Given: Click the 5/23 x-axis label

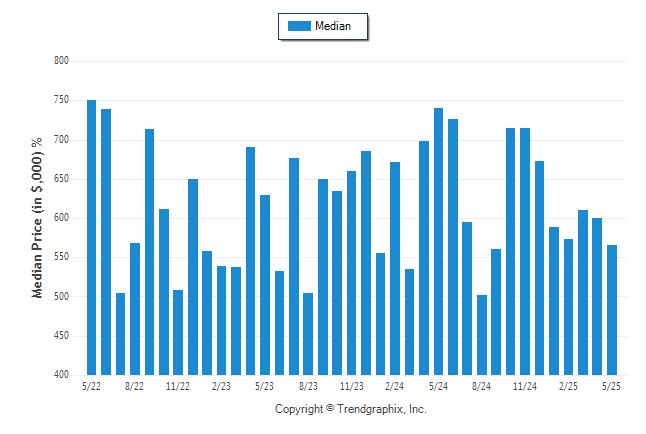Looking at the screenshot, I should [x=264, y=386].
